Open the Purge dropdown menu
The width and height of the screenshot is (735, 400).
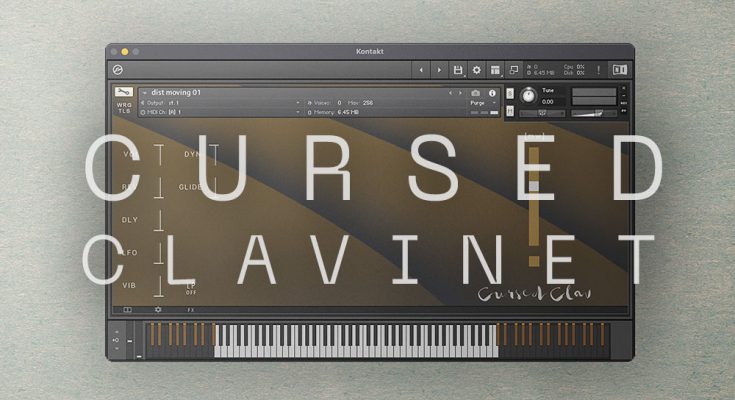click(480, 103)
